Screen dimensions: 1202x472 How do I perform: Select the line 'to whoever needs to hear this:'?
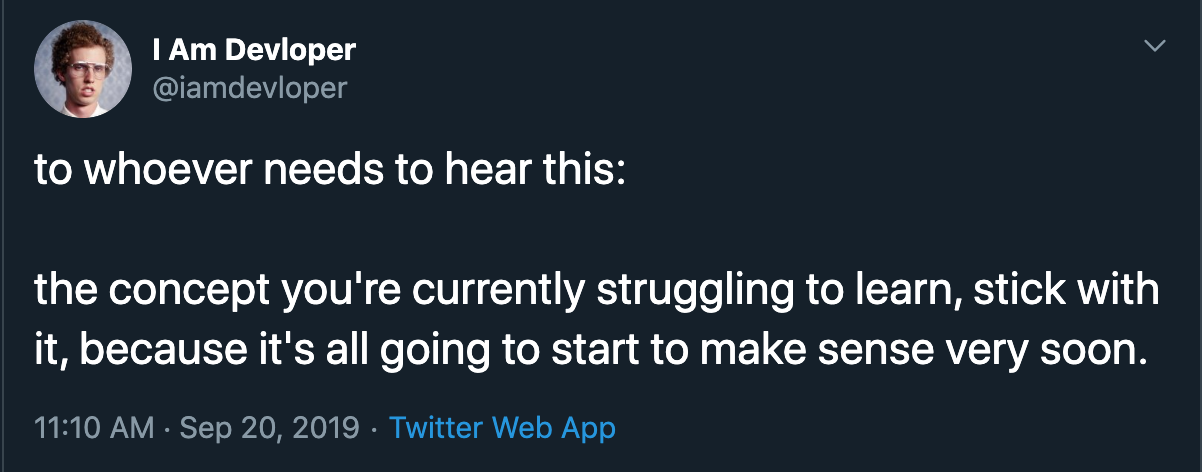click(330, 169)
